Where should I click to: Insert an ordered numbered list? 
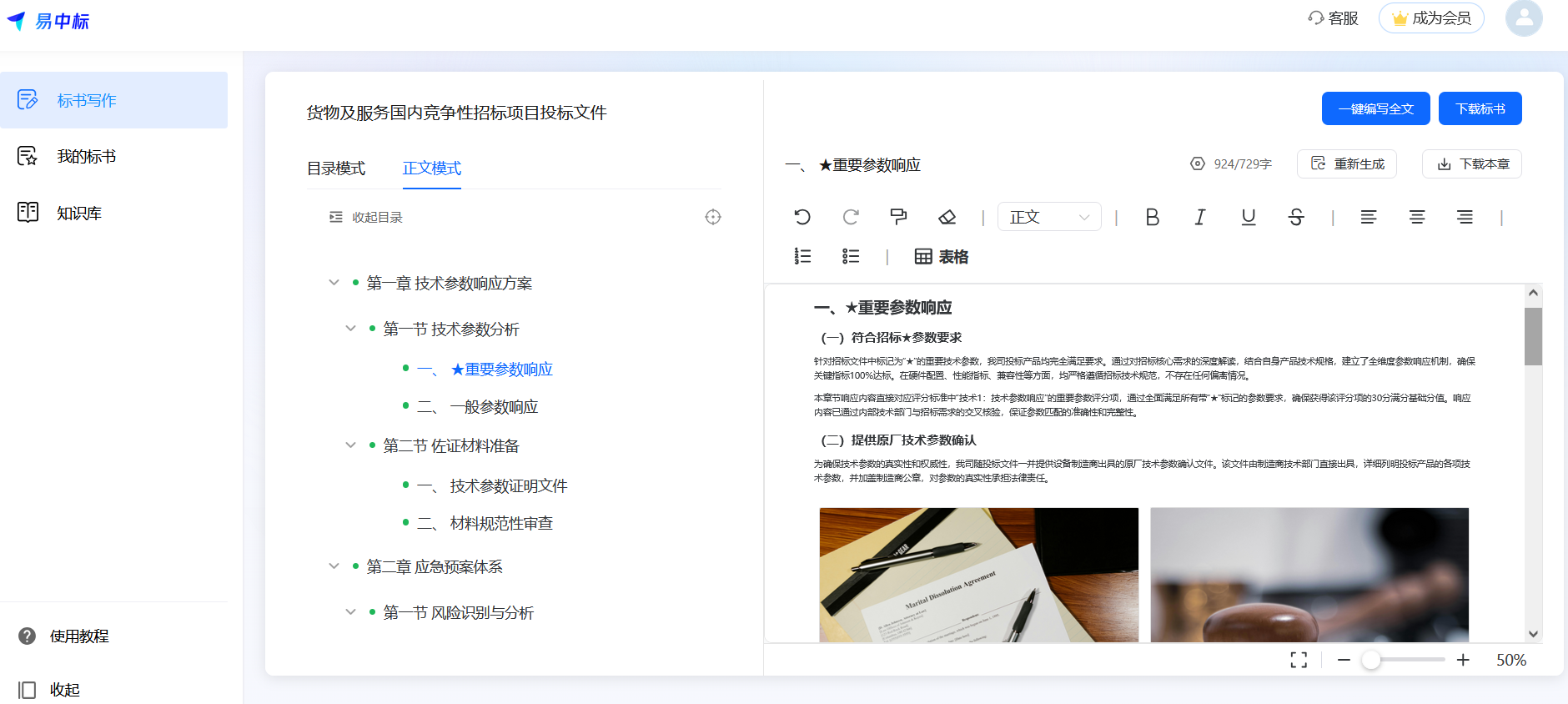click(802, 256)
